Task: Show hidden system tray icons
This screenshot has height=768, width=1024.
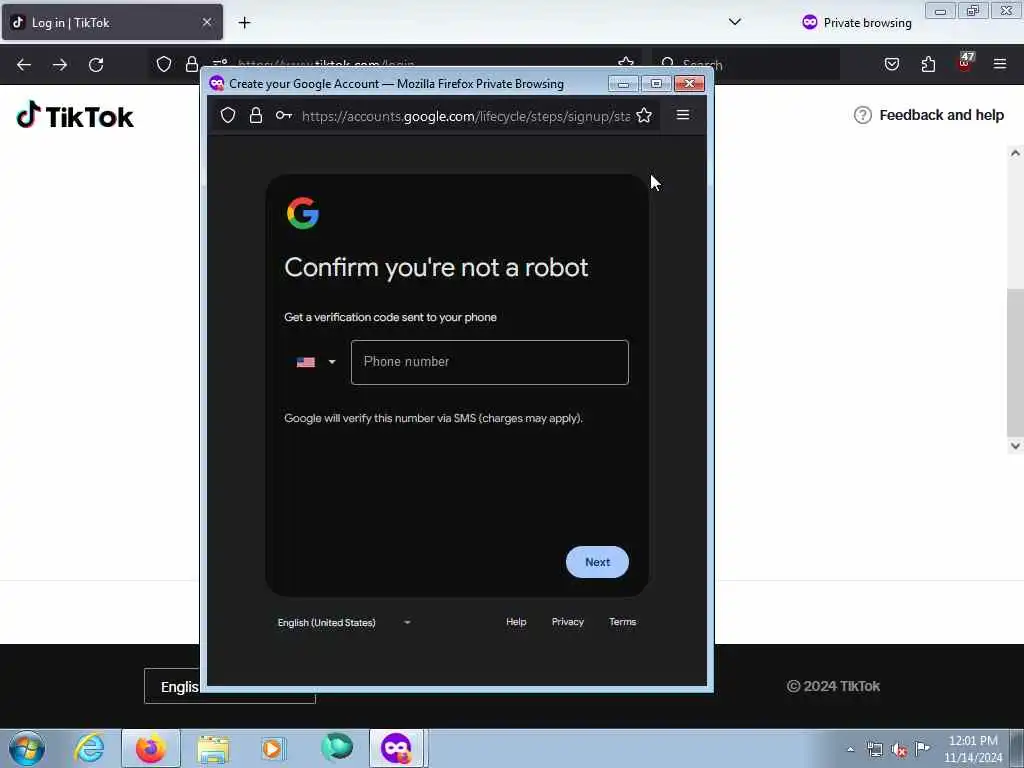Action: tap(850, 750)
